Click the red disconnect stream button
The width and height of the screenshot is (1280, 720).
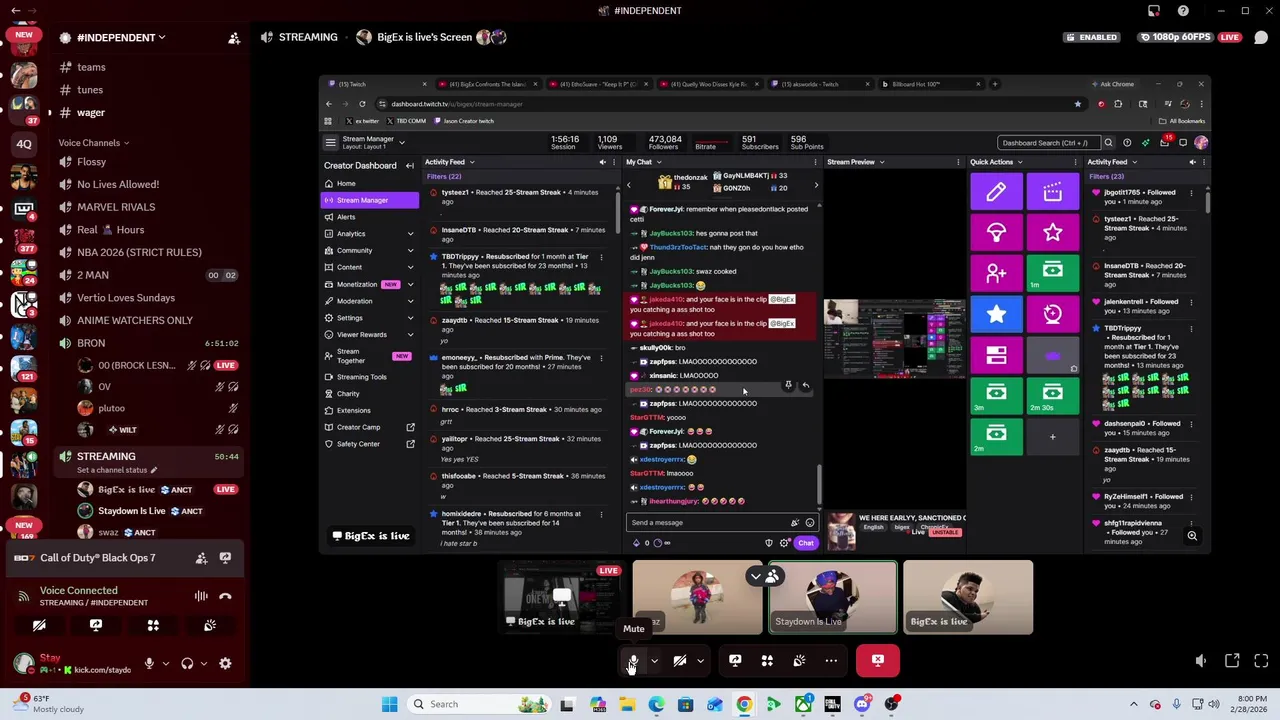[x=878, y=660]
